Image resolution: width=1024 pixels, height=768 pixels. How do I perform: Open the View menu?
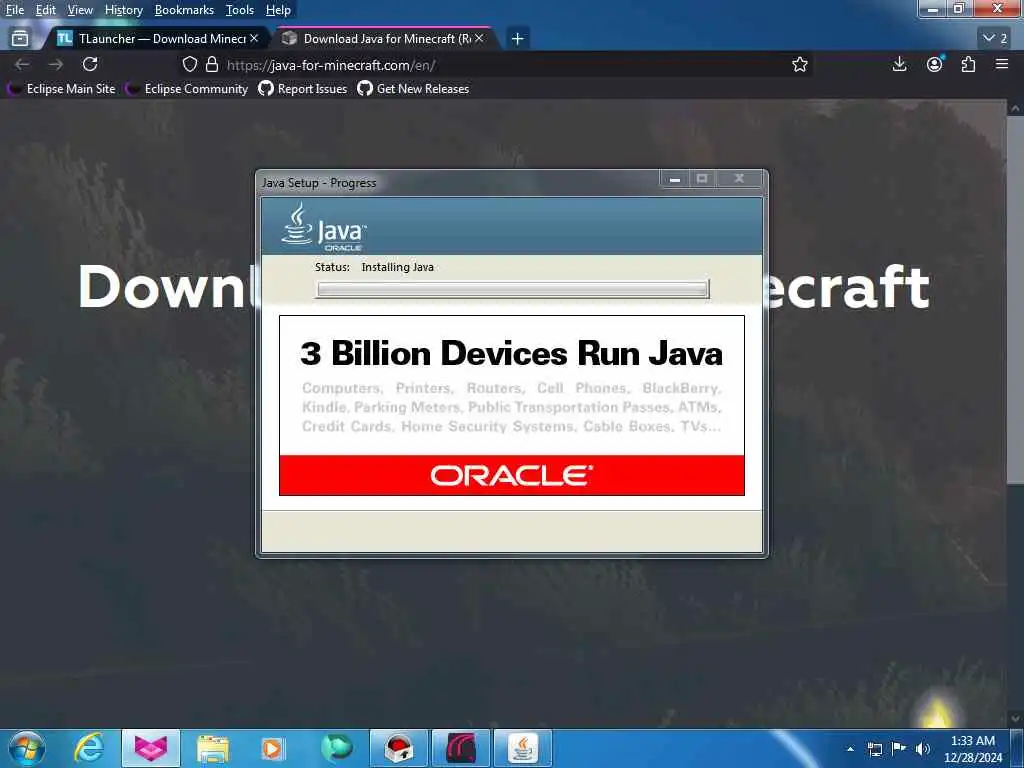tap(80, 10)
